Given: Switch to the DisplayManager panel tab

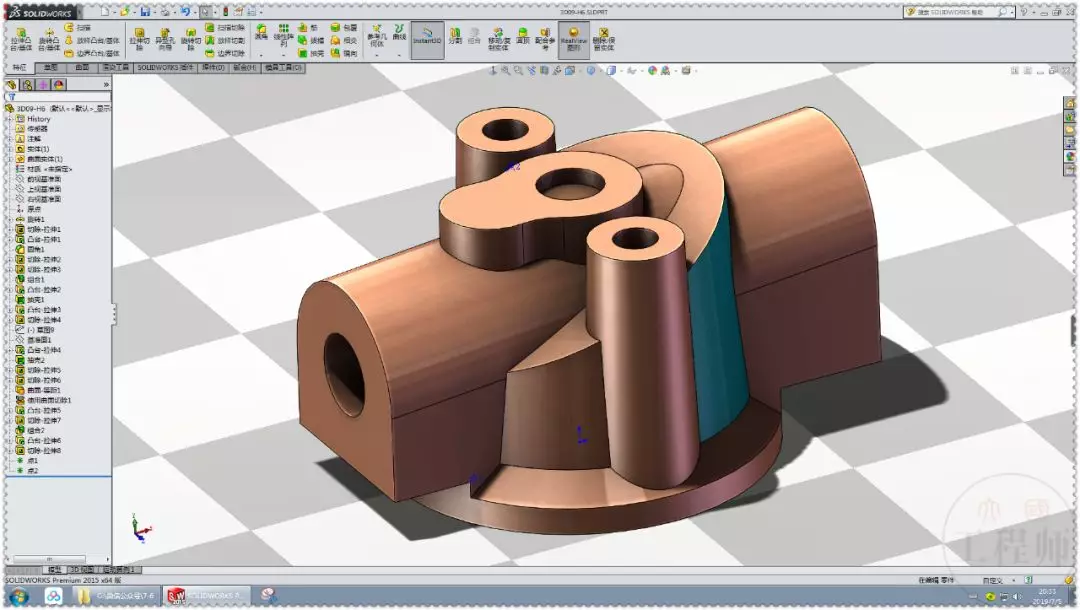Looking at the screenshot, I should [59, 85].
